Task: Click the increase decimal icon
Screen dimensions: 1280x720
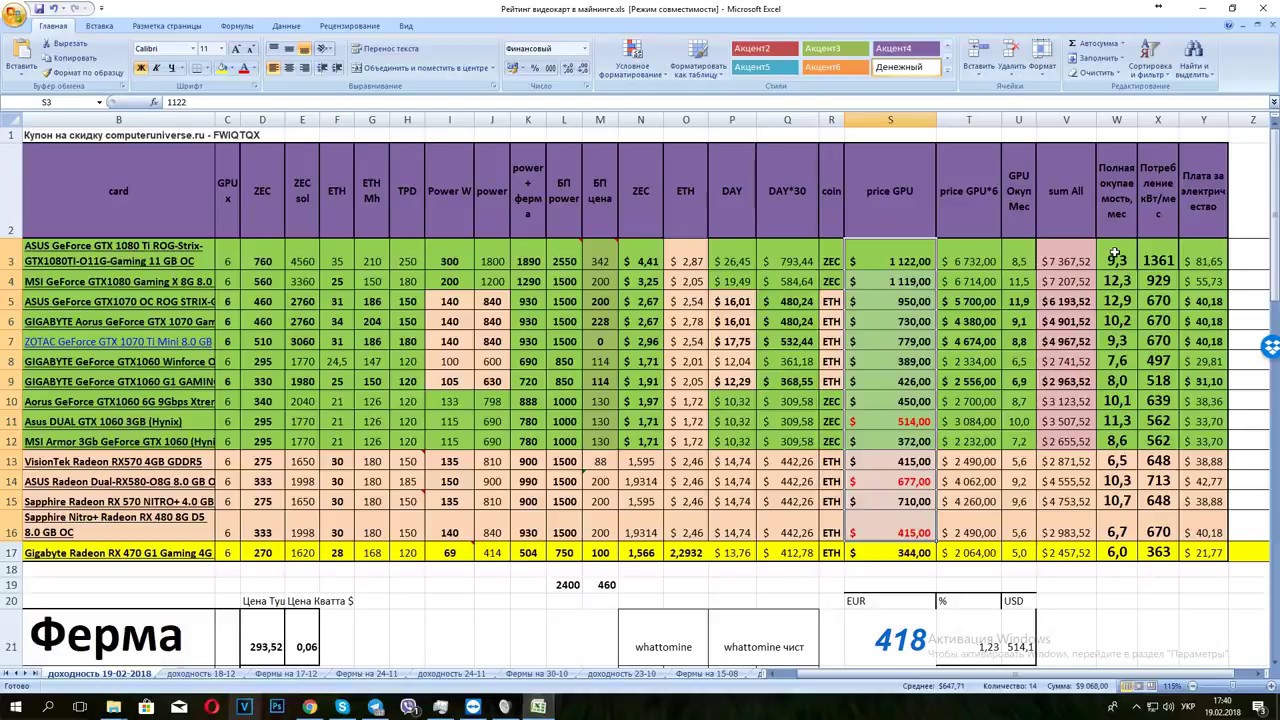Action: pyautogui.click(x=568, y=68)
